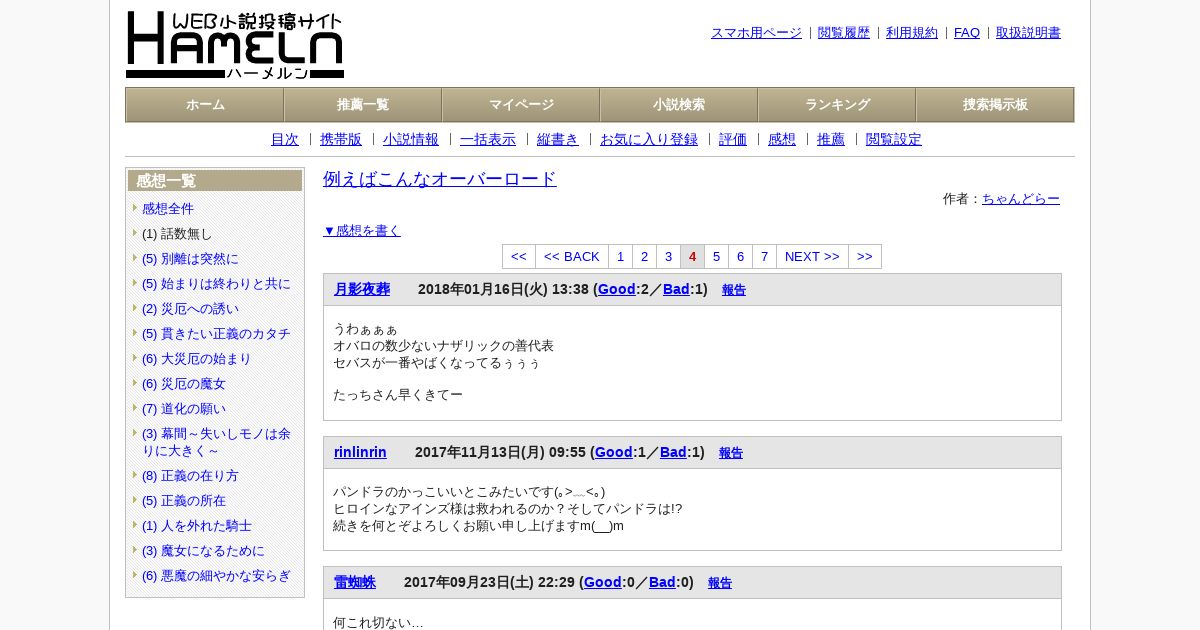The height and width of the screenshot is (630, 1200).
Task: Open the 小説情報 sub-menu link
Action: tap(411, 140)
